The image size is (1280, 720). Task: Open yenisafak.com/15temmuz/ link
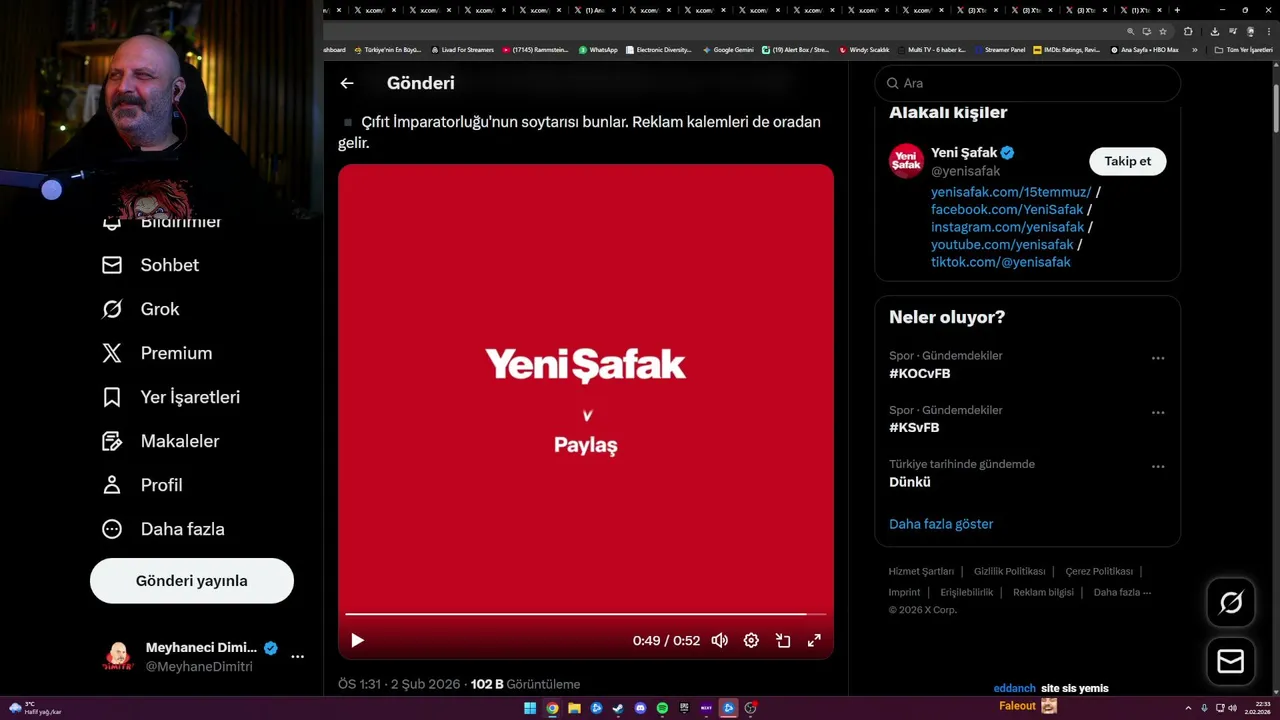(x=1011, y=192)
